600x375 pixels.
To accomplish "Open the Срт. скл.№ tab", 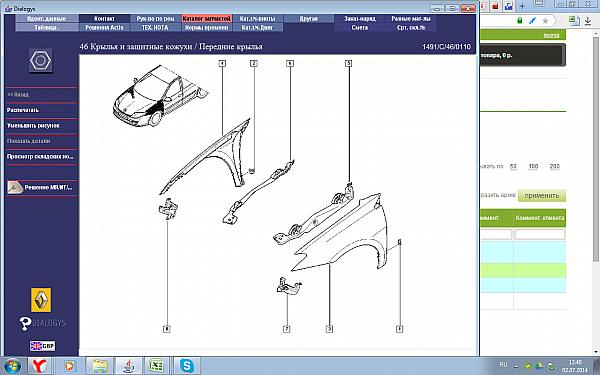I will click(411, 28).
